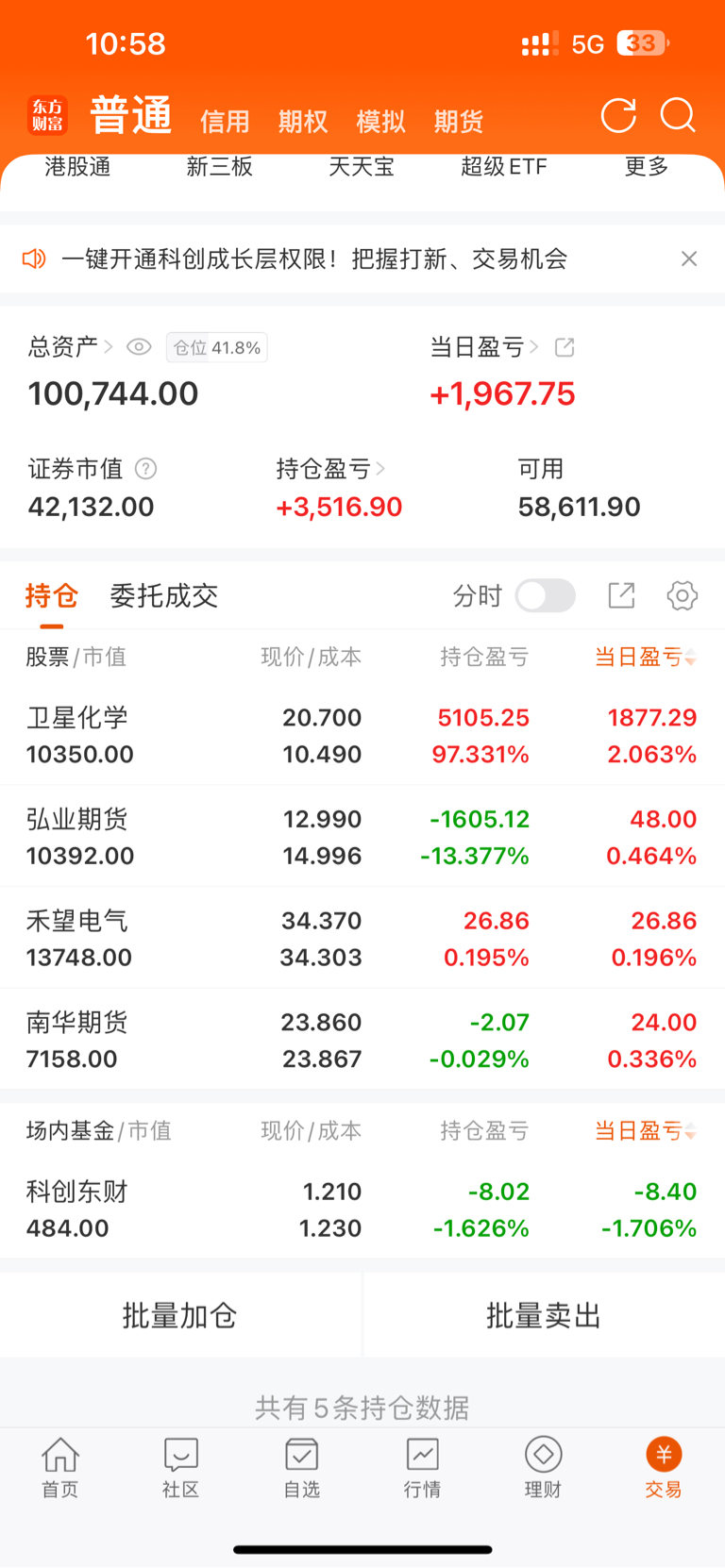Sort funds by 当日盈亏 column arrows
Image resolution: width=725 pixels, height=1568 pixels.
pyautogui.click(x=690, y=1130)
